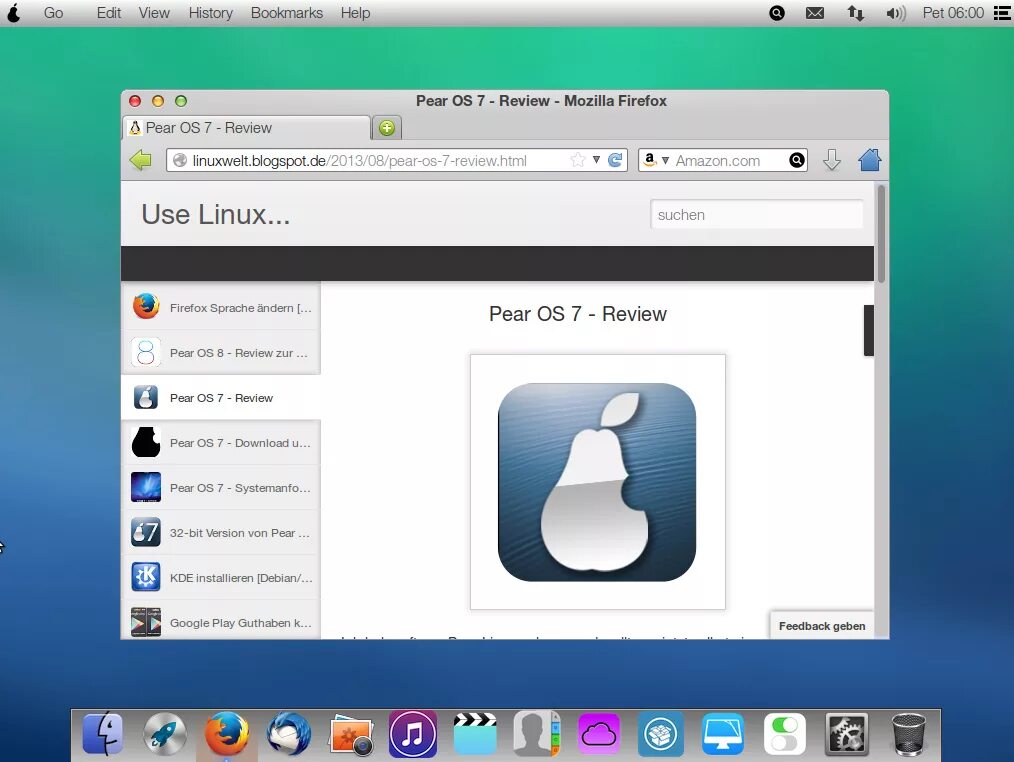The width and height of the screenshot is (1014, 762).
Task: Click into the suchen search field
Action: [x=756, y=214]
